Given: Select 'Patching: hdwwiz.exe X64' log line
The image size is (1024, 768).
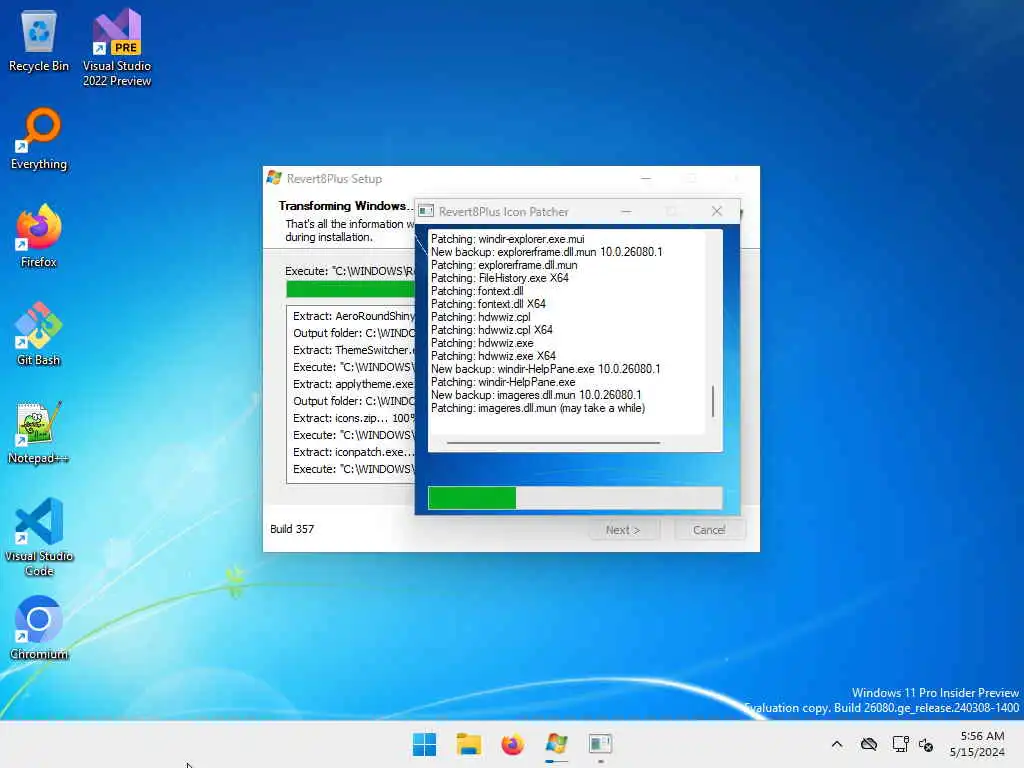Looking at the screenshot, I should click(493, 356).
